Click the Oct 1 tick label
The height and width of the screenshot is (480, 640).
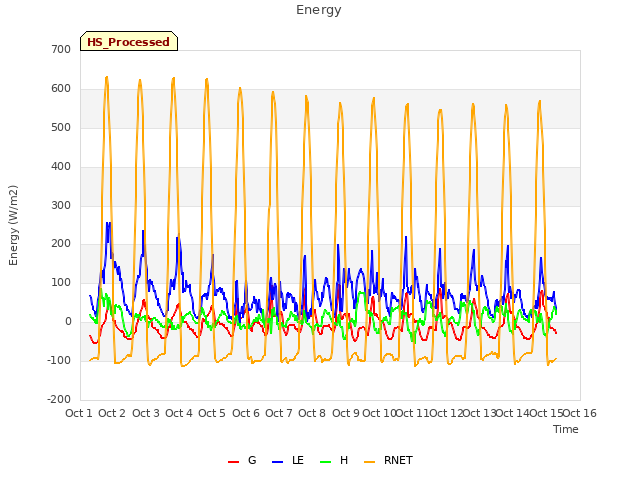(79, 413)
